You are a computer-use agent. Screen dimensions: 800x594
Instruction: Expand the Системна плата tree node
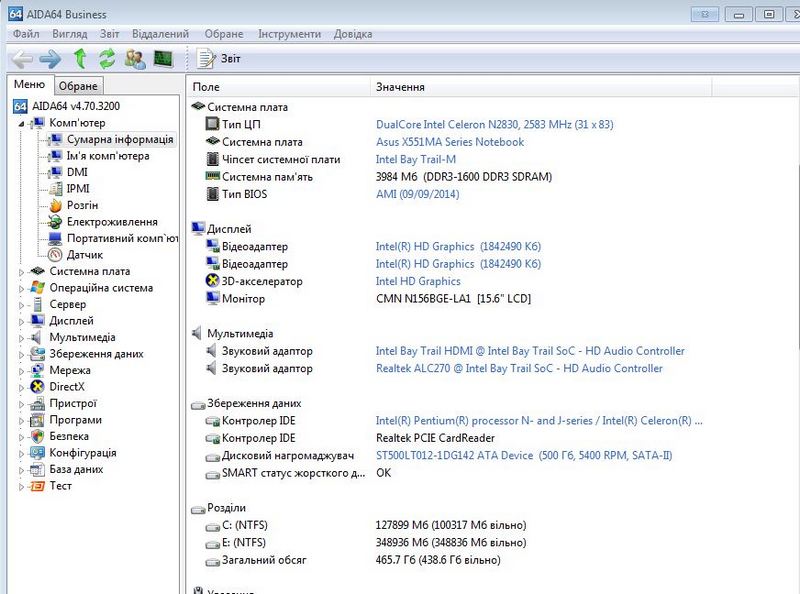23,271
